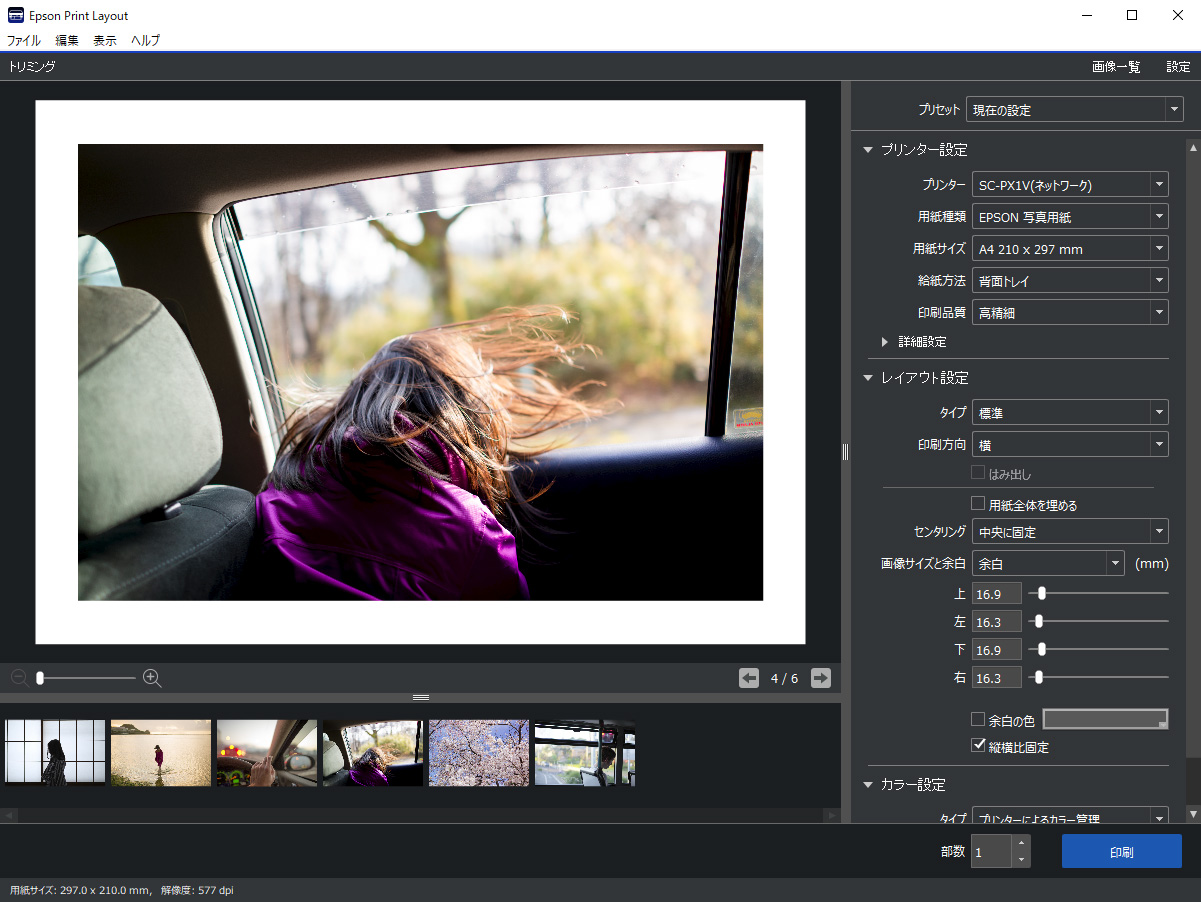The height and width of the screenshot is (902, 1201).
Task: Click the zoom in magnifier icon
Action: 152,678
